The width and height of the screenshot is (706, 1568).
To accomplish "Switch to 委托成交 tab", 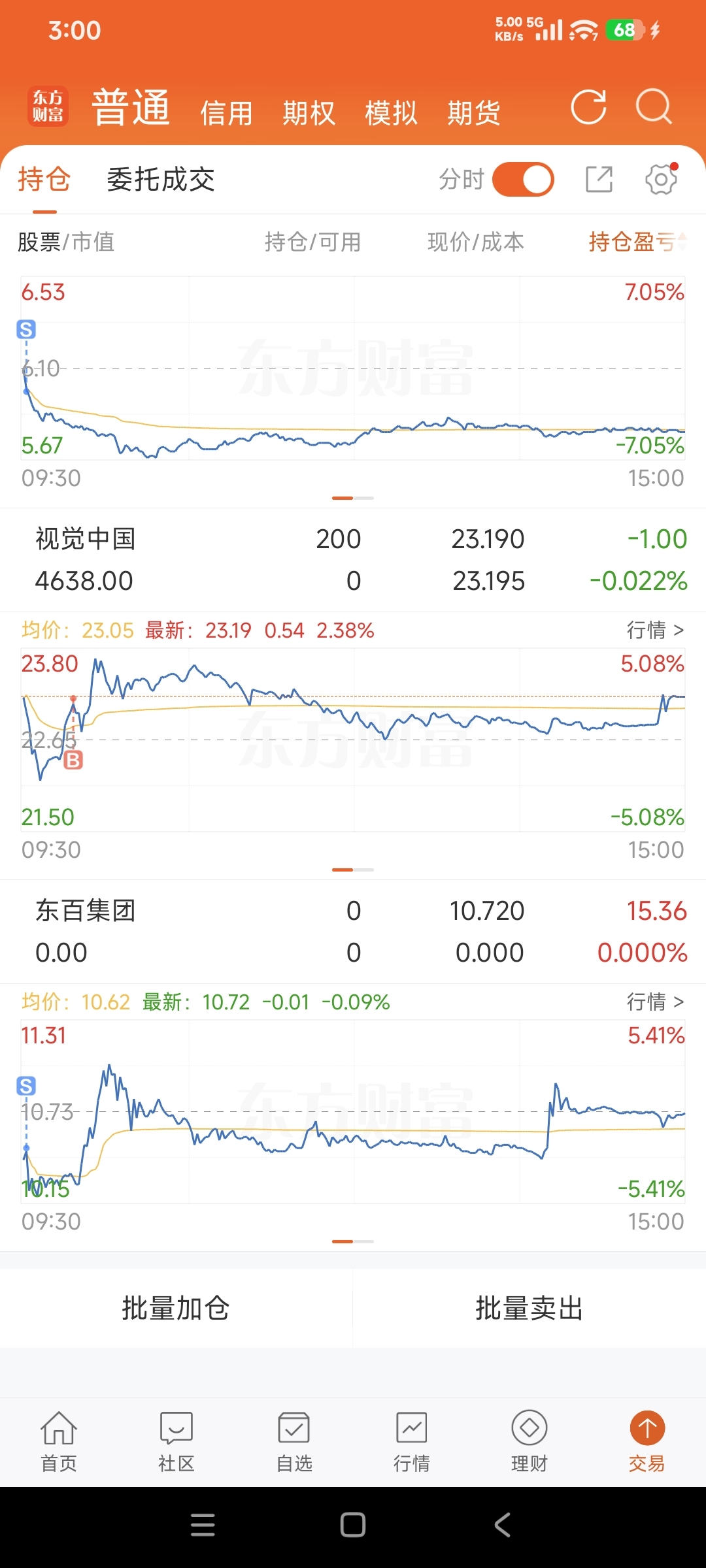I will click(x=161, y=180).
